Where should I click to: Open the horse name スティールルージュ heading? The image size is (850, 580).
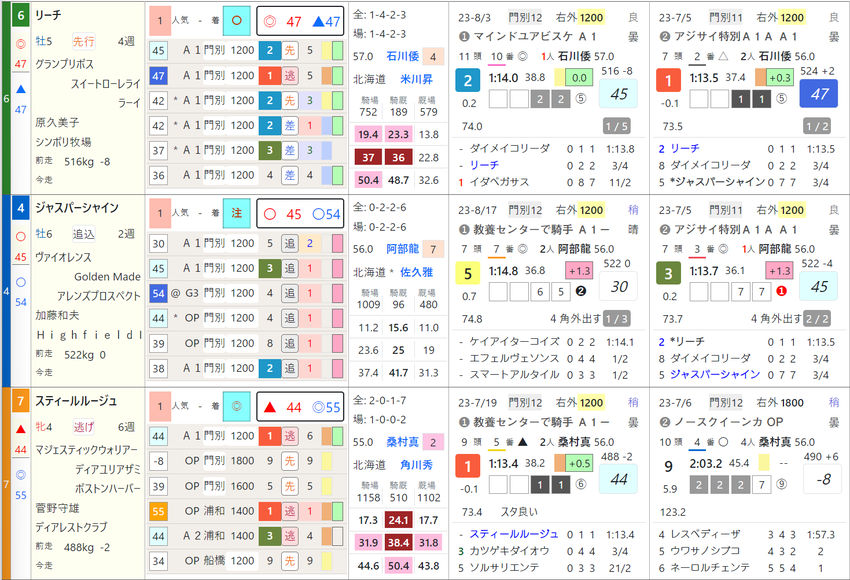click(76, 401)
